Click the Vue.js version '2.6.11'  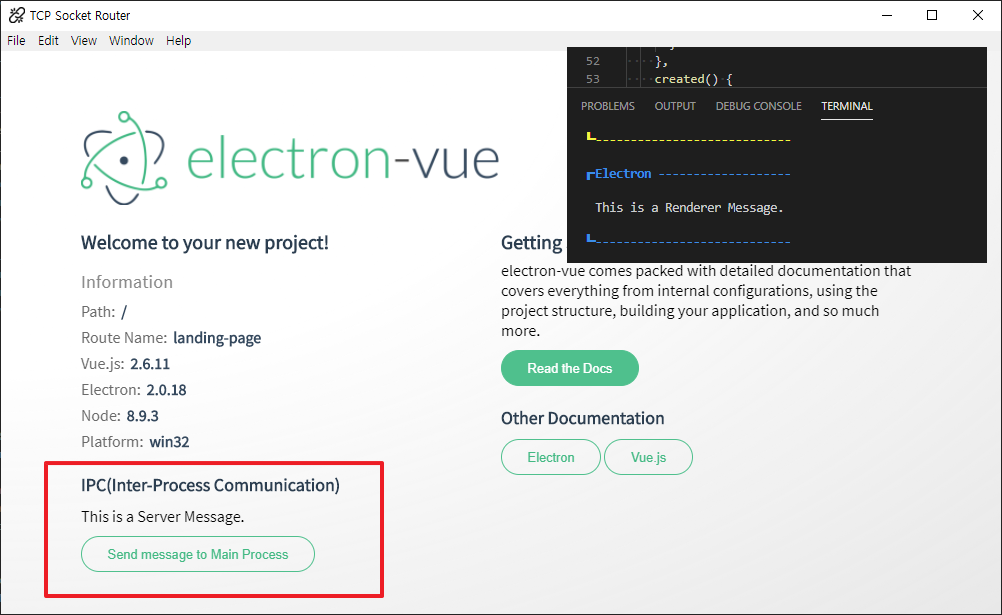(150, 364)
